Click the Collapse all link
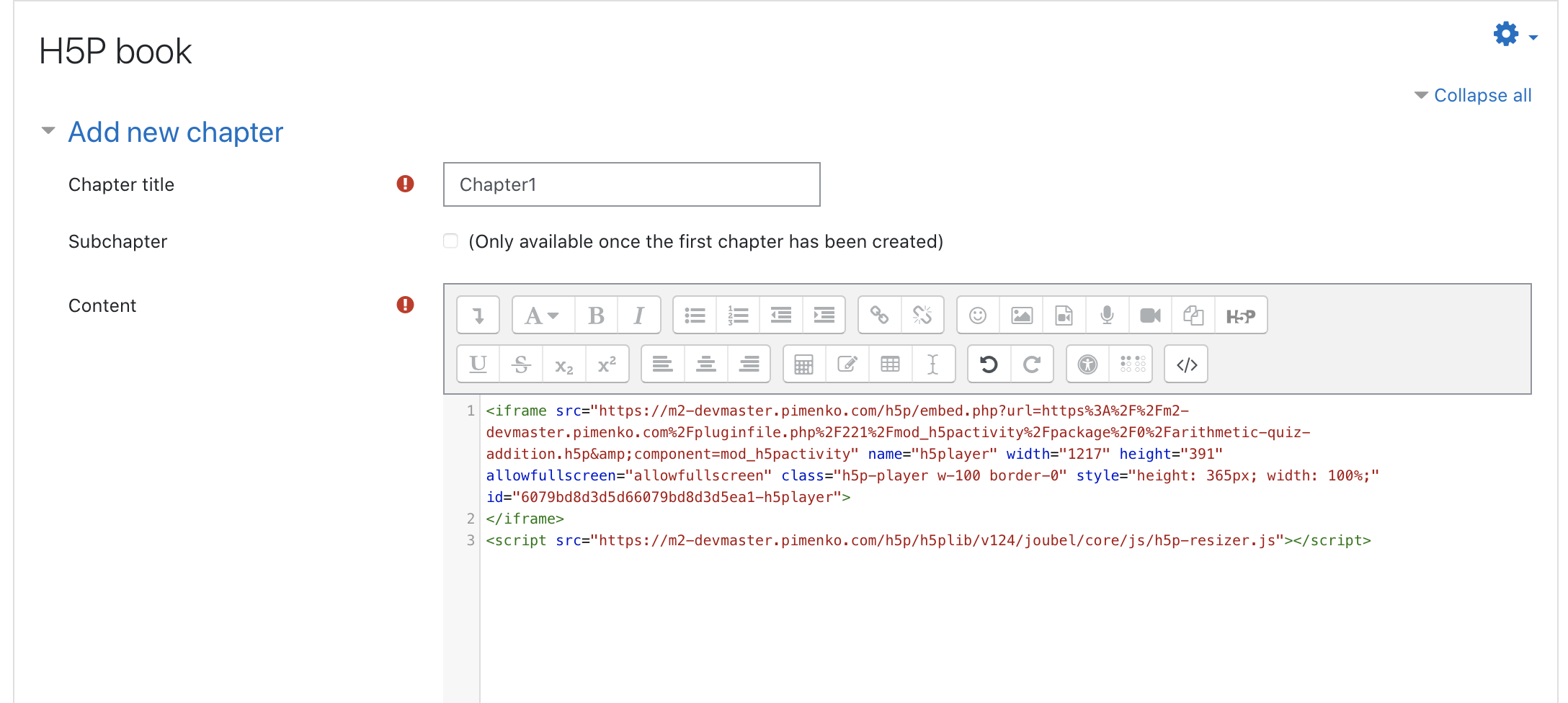The width and height of the screenshot is (1568, 703). tap(1482, 95)
